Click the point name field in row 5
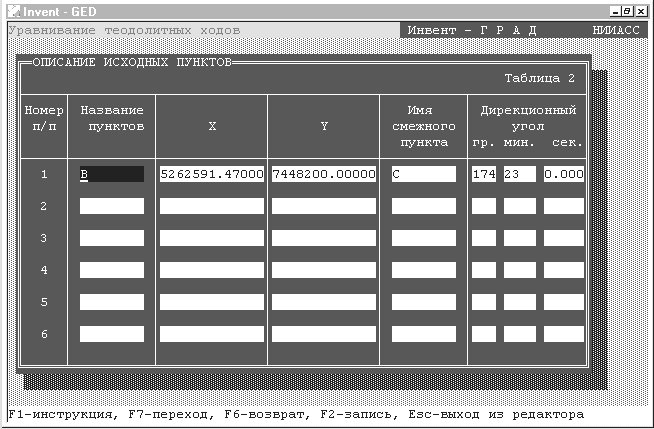 click(x=112, y=302)
